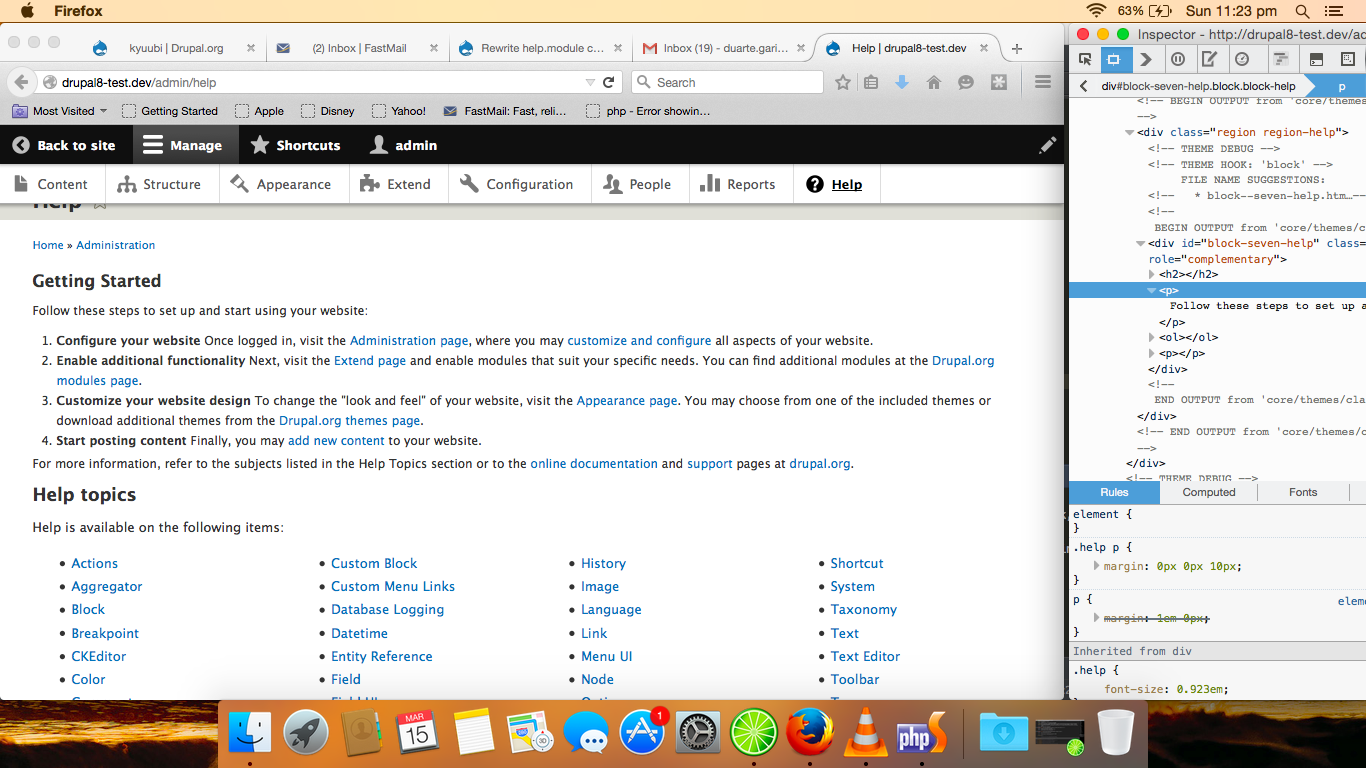Click in the Firefox search field
Image resolution: width=1366 pixels, height=768 pixels.
point(727,82)
